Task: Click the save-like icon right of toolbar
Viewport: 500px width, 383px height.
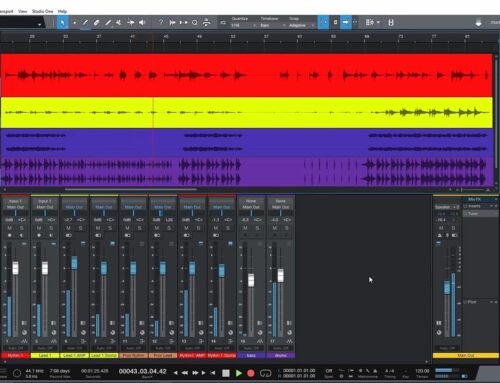Action: click(x=391, y=22)
